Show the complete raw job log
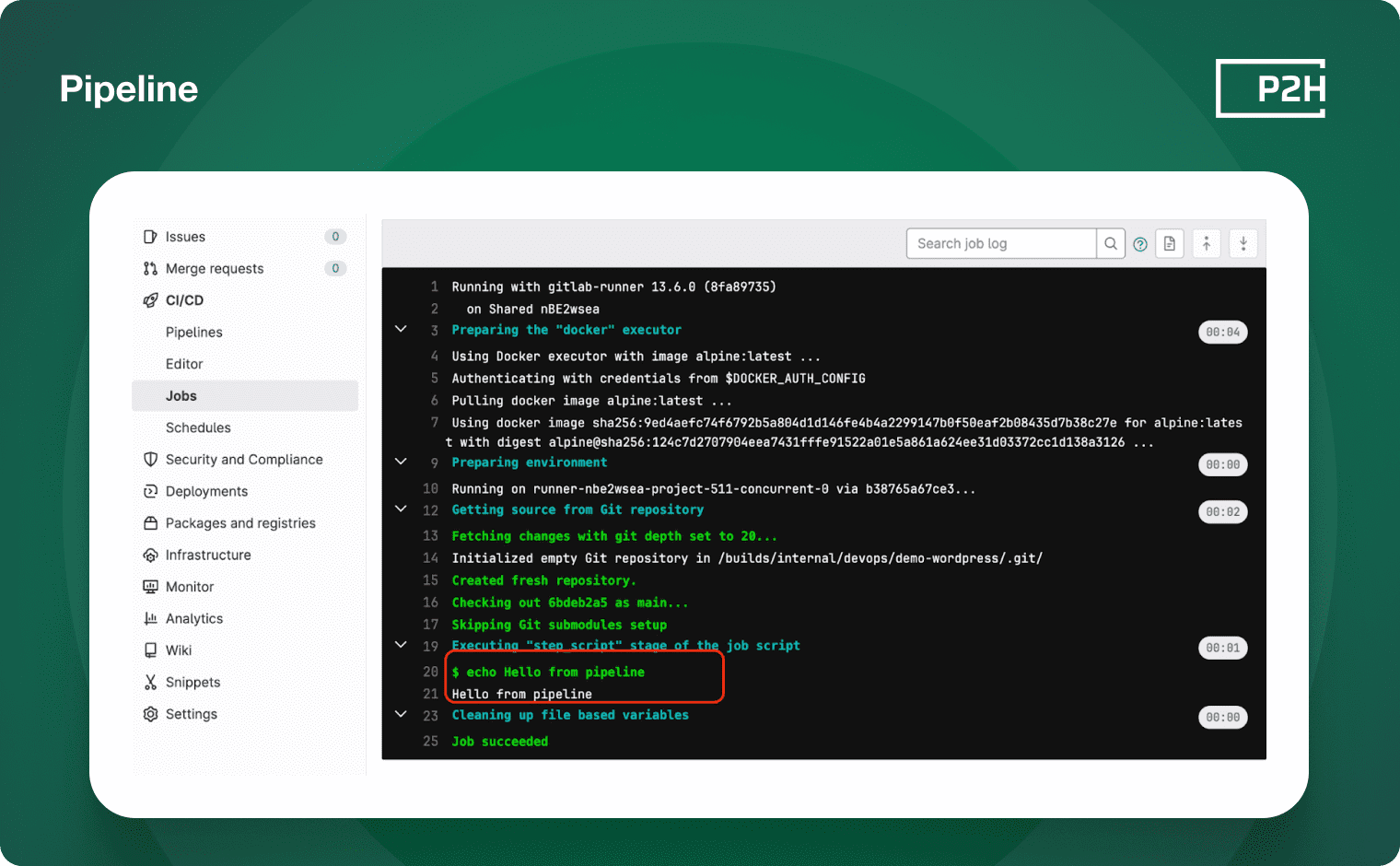Viewport: 1400px width, 866px height. point(1170,243)
